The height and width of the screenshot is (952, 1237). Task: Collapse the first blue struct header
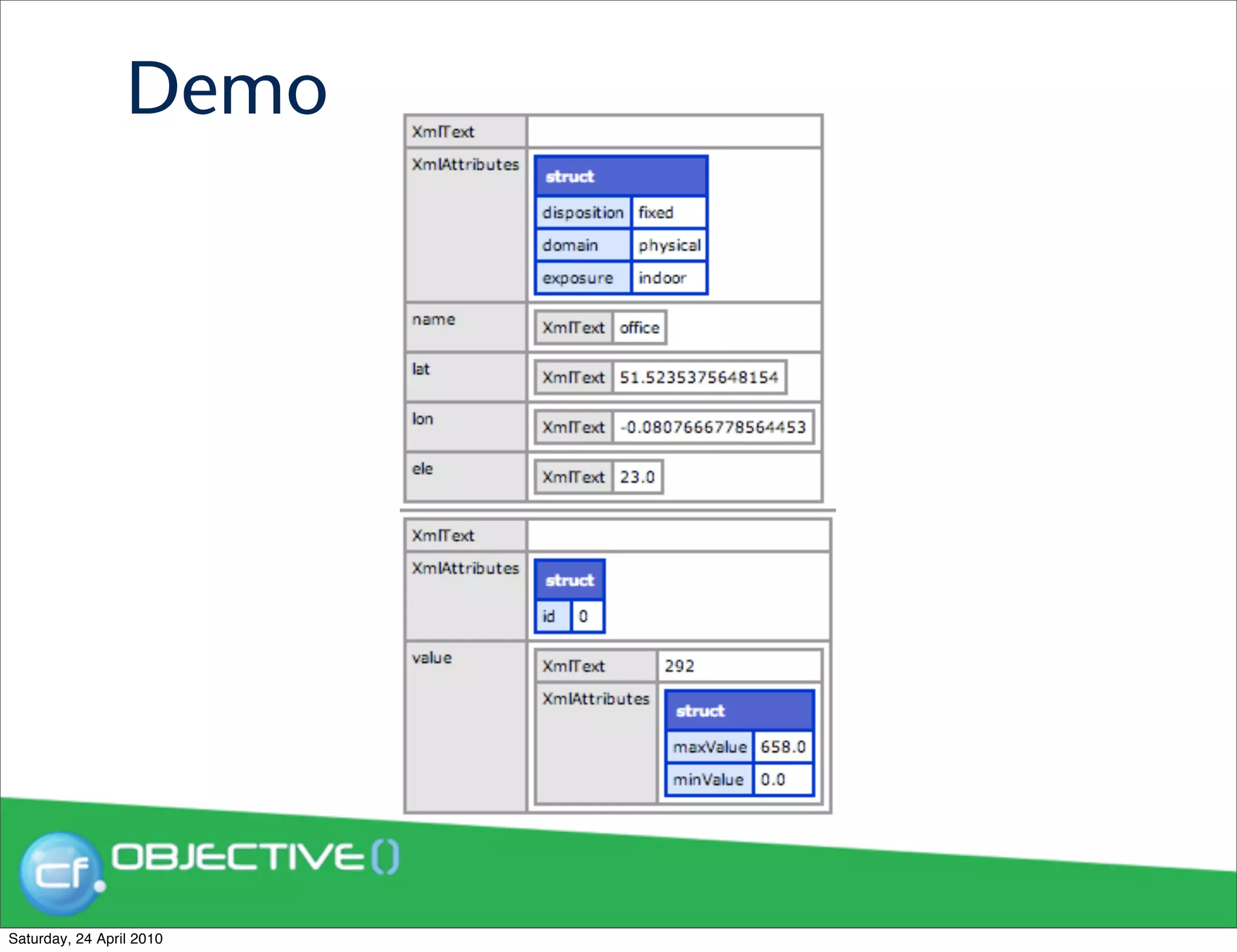620,176
